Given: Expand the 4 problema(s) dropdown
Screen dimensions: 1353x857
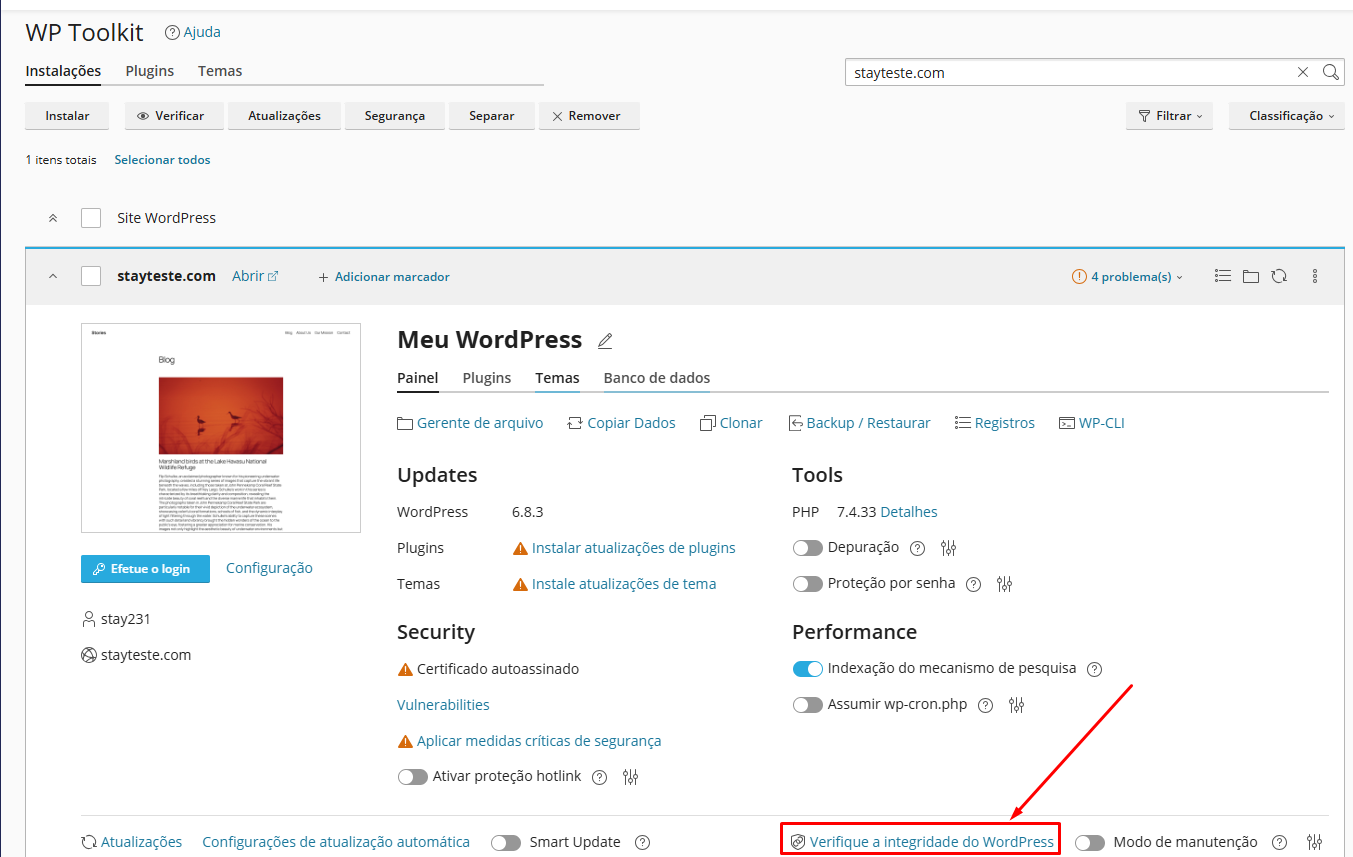Looking at the screenshot, I should [1127, 277].
